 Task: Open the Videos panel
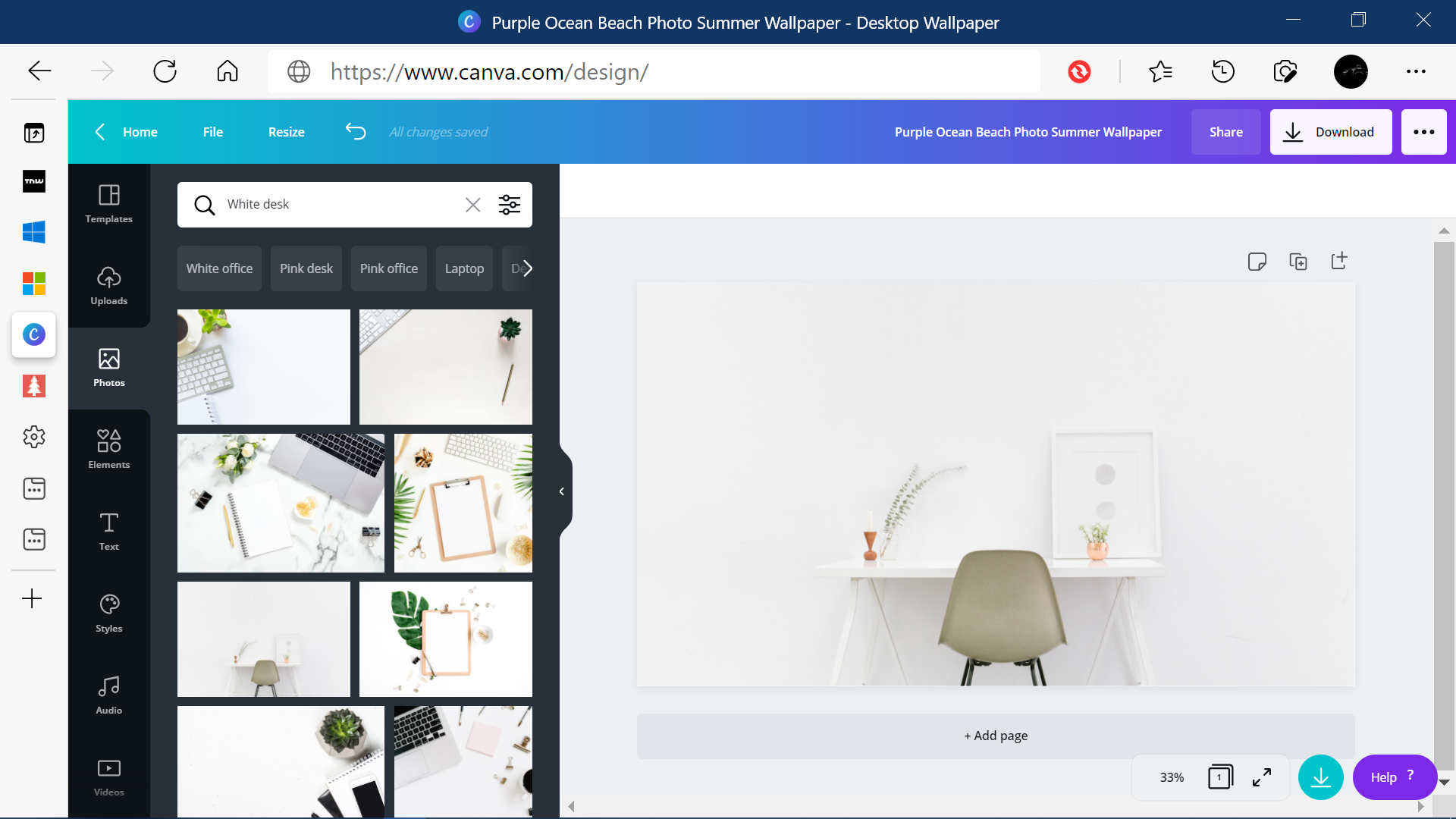tap(108, 777)
